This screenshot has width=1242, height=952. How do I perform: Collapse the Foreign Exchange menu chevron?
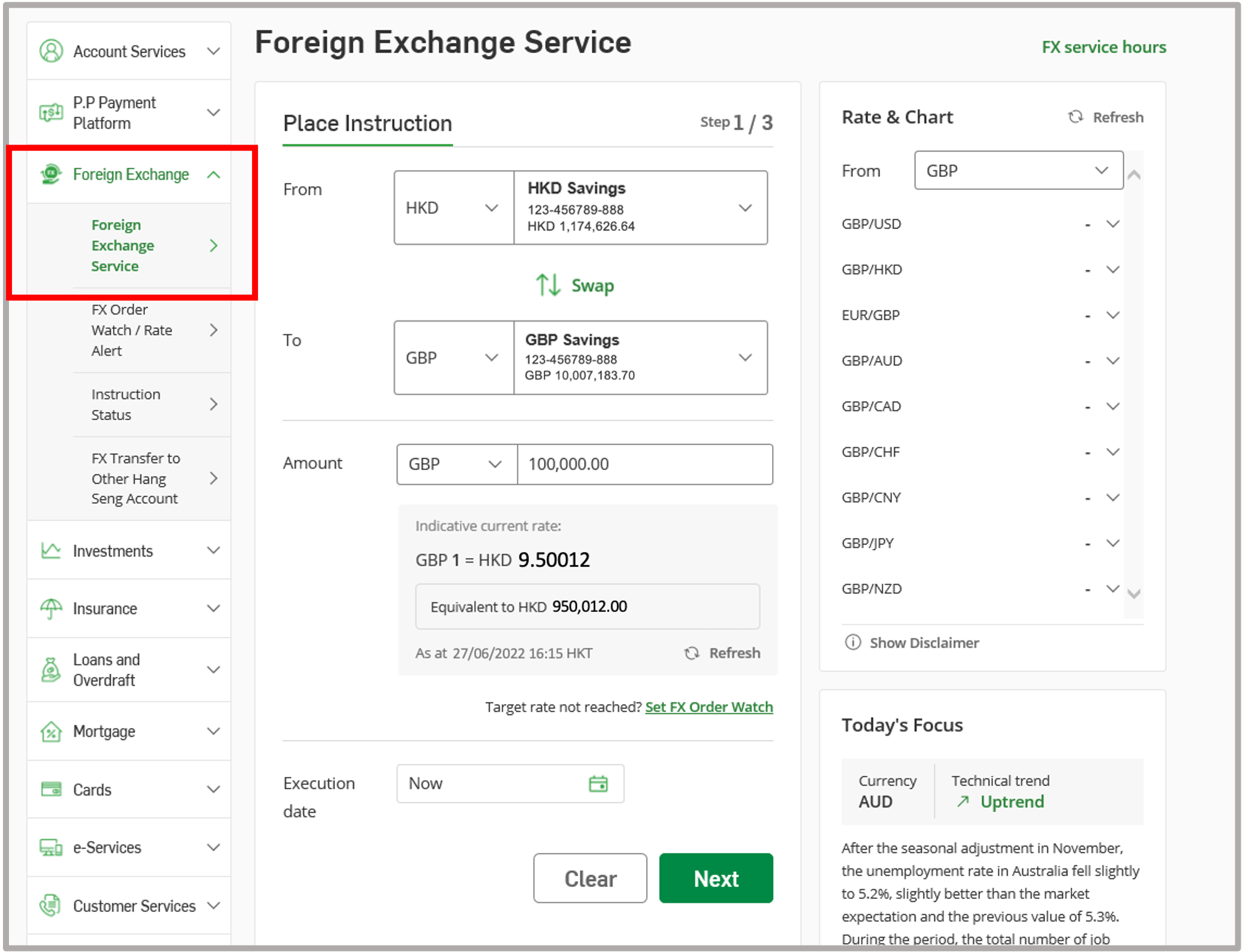click(214, 174)
